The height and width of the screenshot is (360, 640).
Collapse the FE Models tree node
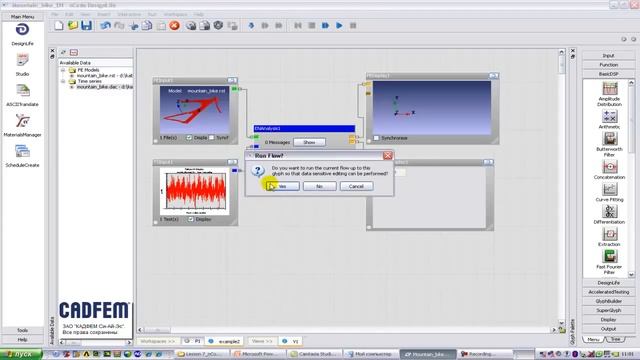click(63, 70)
